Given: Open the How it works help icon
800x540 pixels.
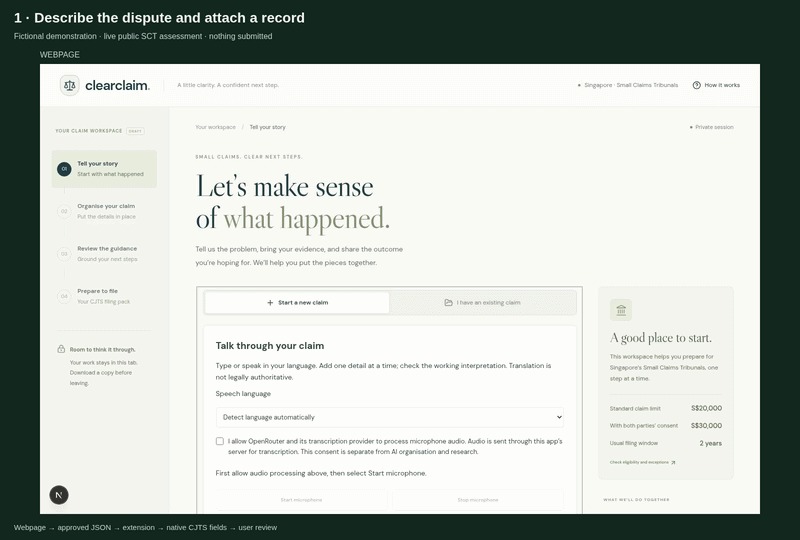Looking at the screenshot, I should pyautogui.click(x=696, y=85).
